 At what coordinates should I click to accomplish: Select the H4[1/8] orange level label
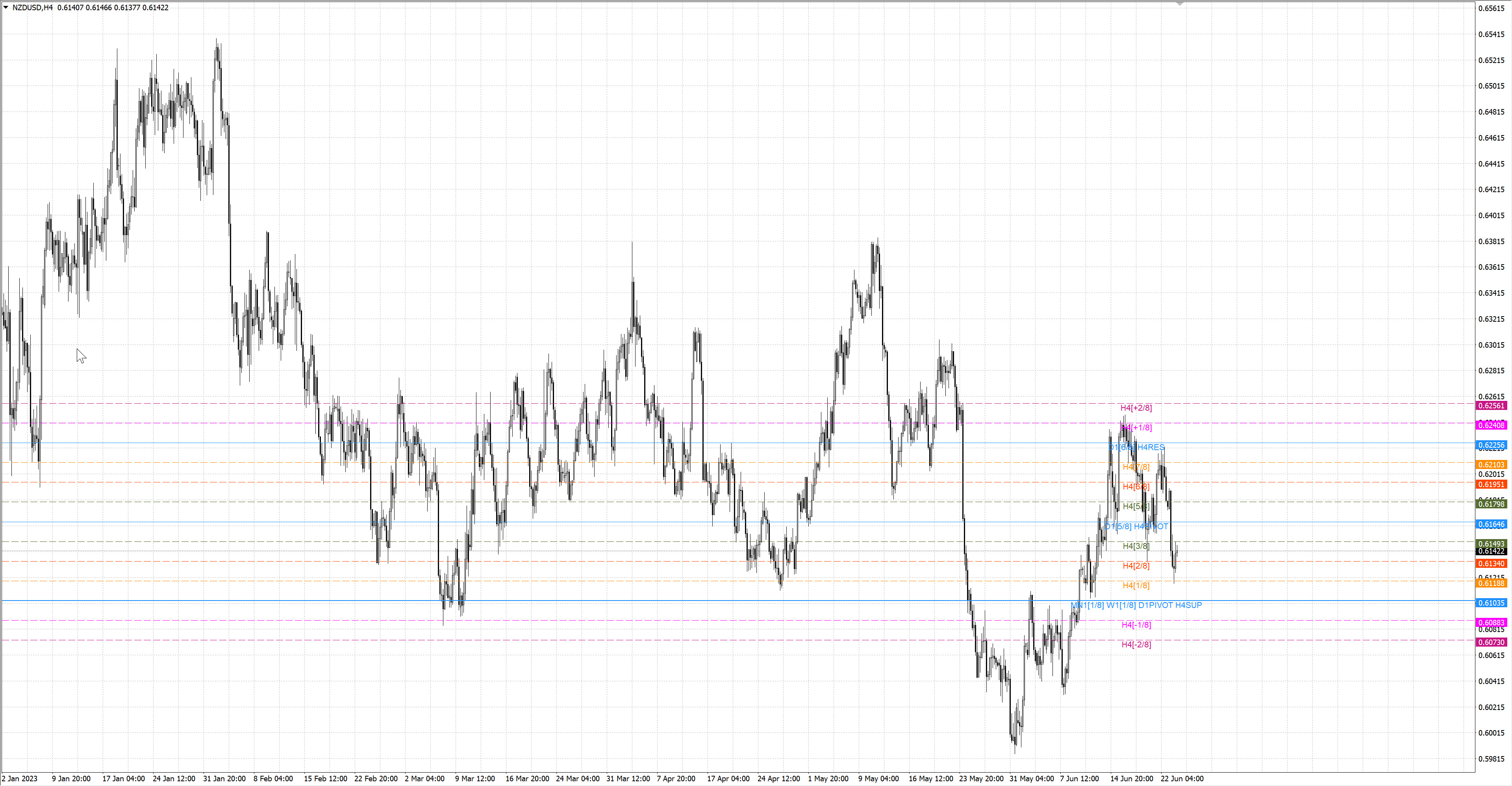click(x=1136, y=586)
